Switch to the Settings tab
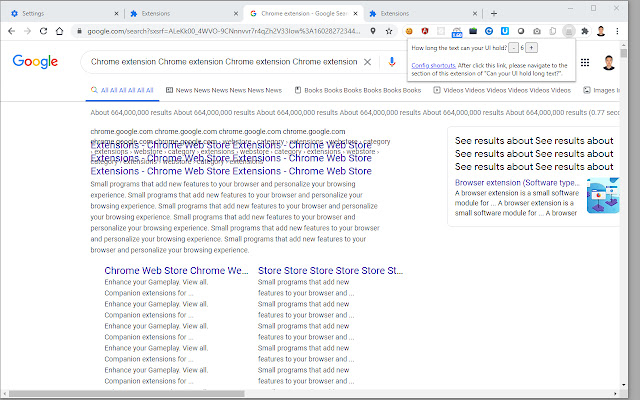Viewport: 640px width, 400px height. 64,13
